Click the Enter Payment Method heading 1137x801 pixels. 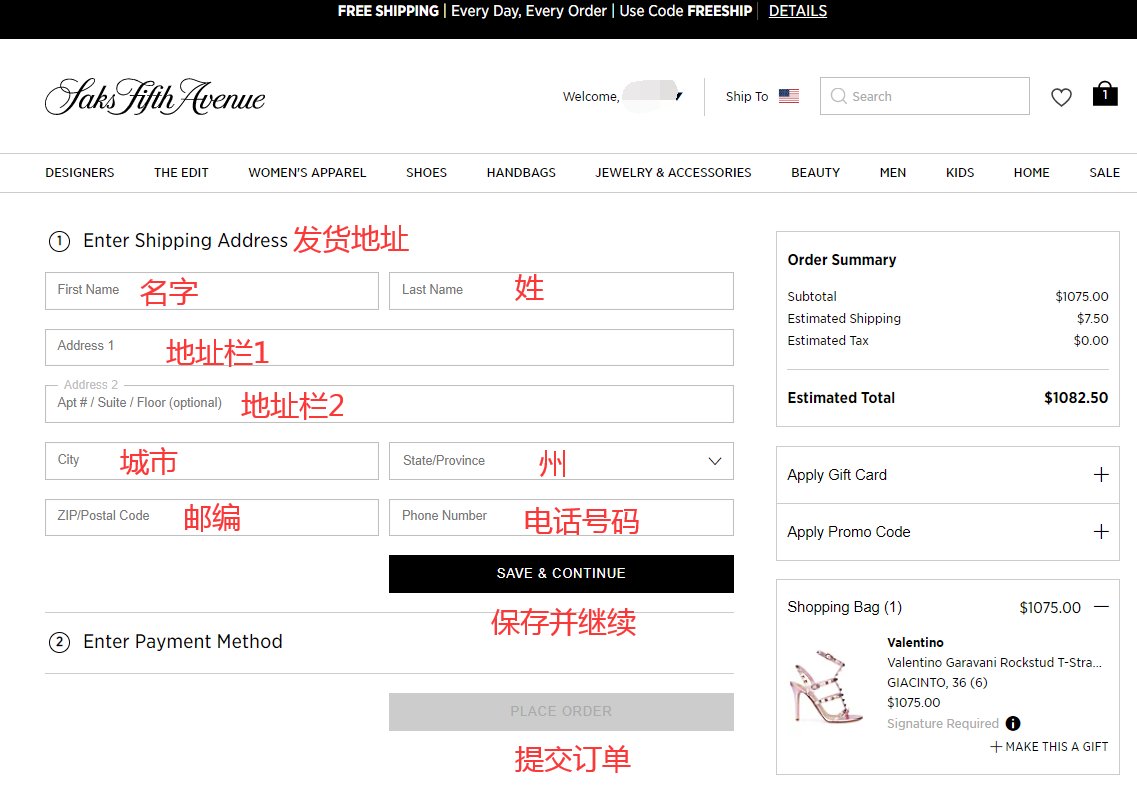tap(183, 642)
